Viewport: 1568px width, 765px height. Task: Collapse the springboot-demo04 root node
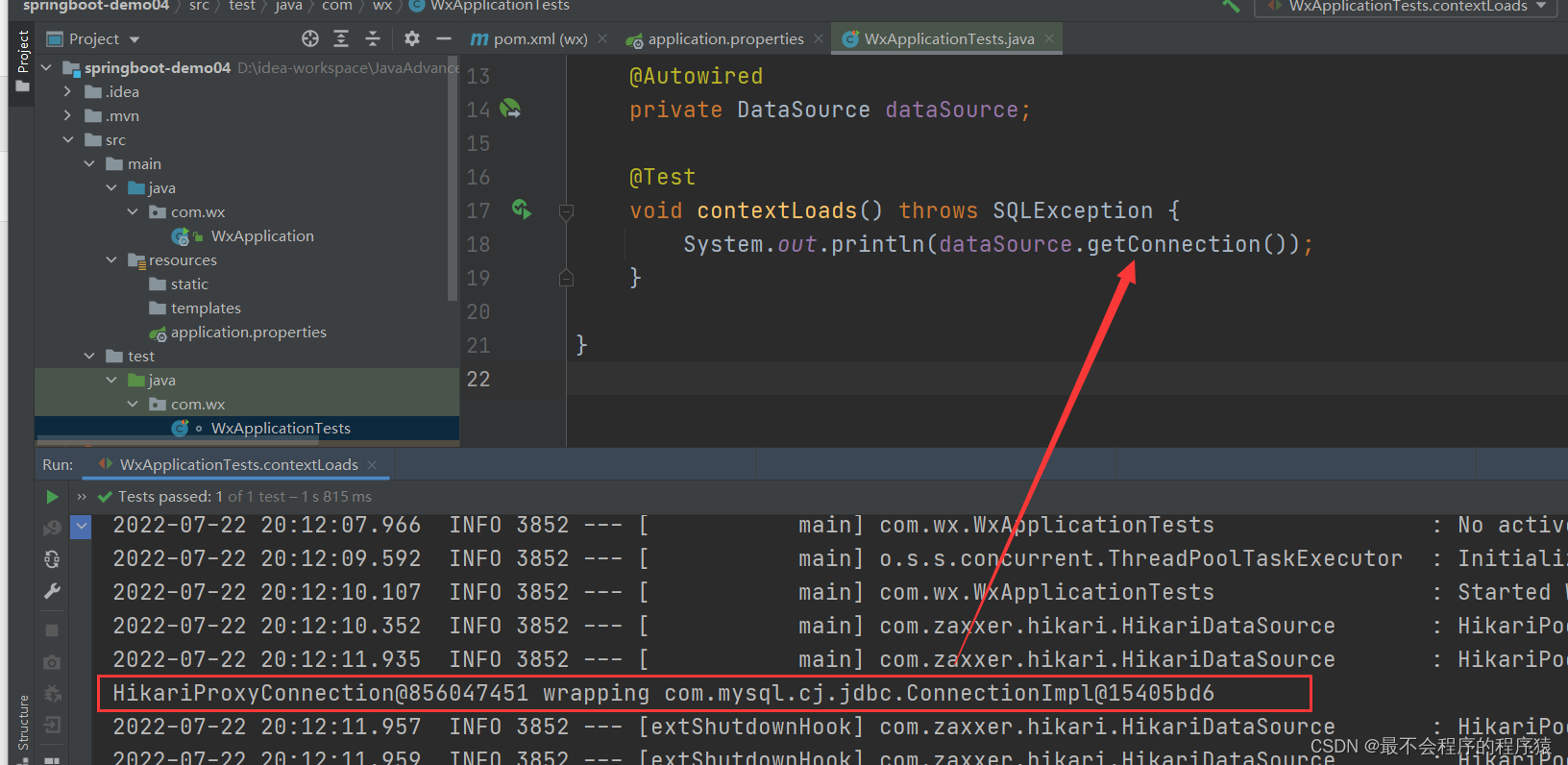(x=46, y=68)
